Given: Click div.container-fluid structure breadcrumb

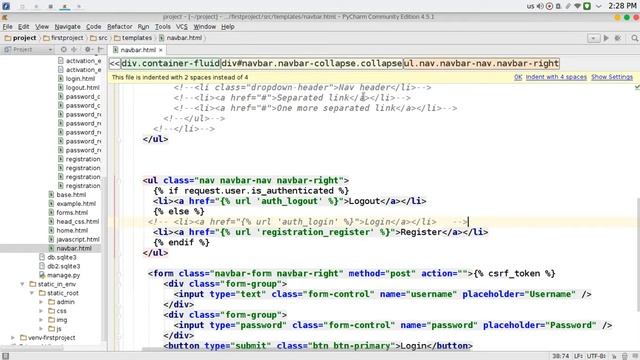Looking at the screenshot, I should (171, 64).
